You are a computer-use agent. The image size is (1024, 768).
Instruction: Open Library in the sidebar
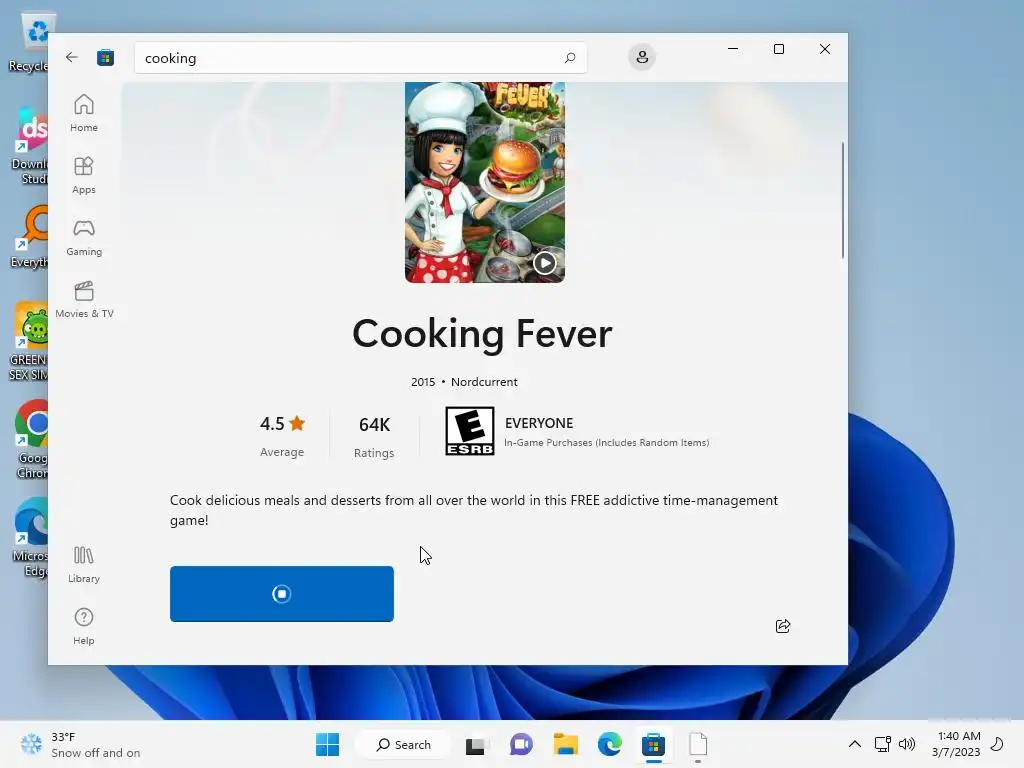point(84,564)
